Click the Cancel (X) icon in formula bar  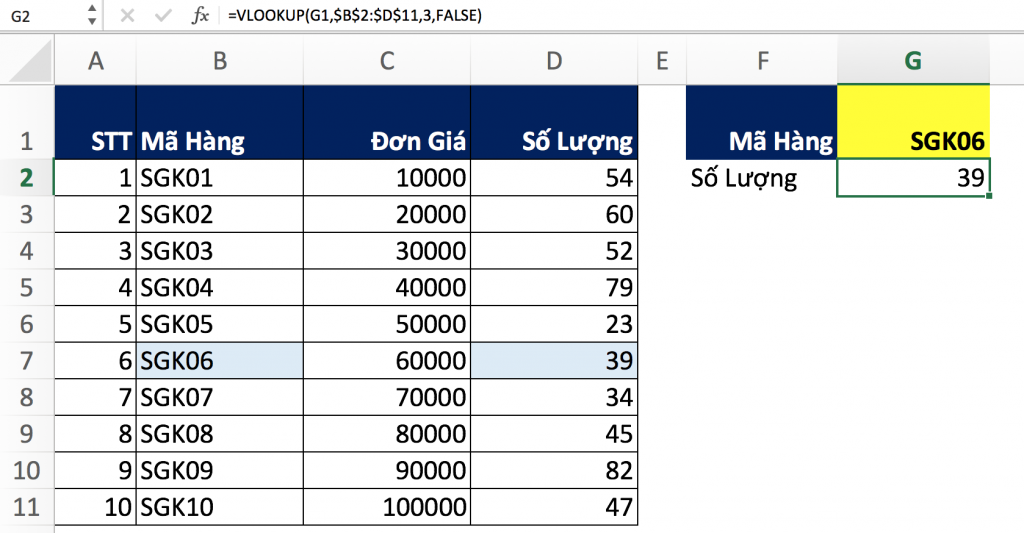pyautogui.click(x=127, y=15)
